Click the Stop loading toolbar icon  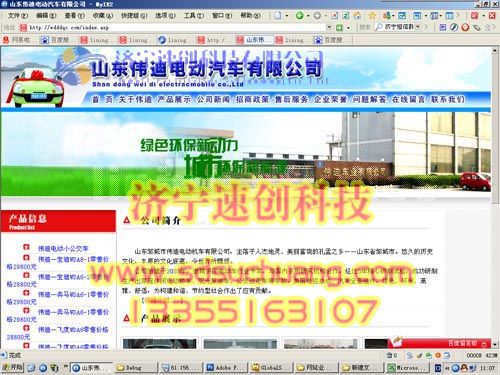pos(335,15)
